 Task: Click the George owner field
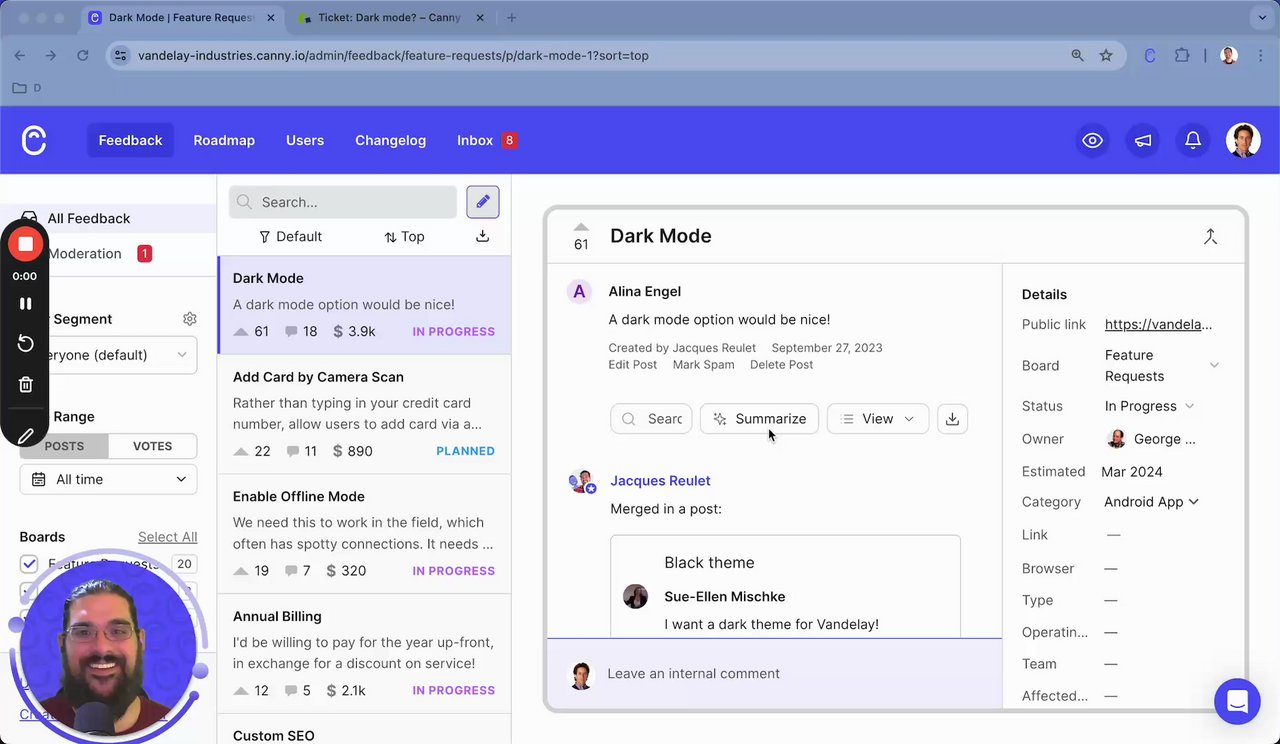[1152, 439]
